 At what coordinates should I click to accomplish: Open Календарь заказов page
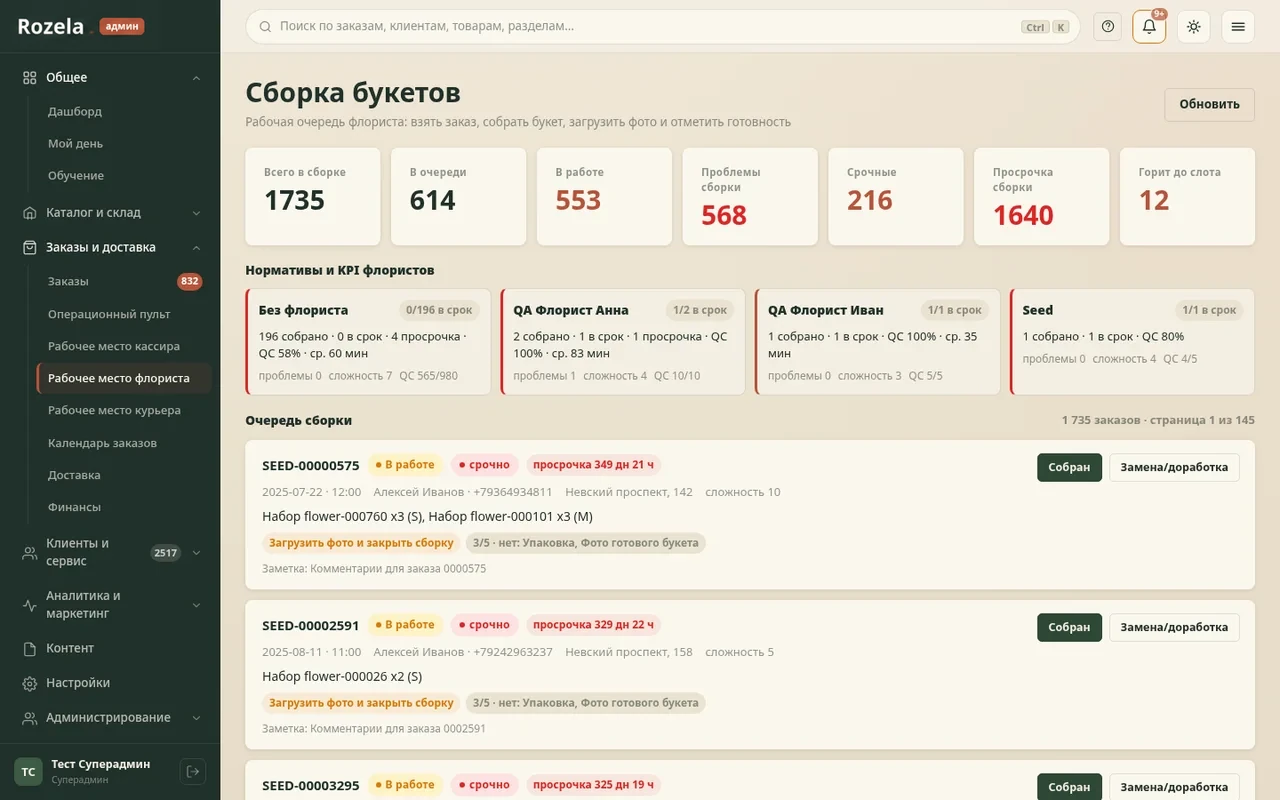coord(124,443)
